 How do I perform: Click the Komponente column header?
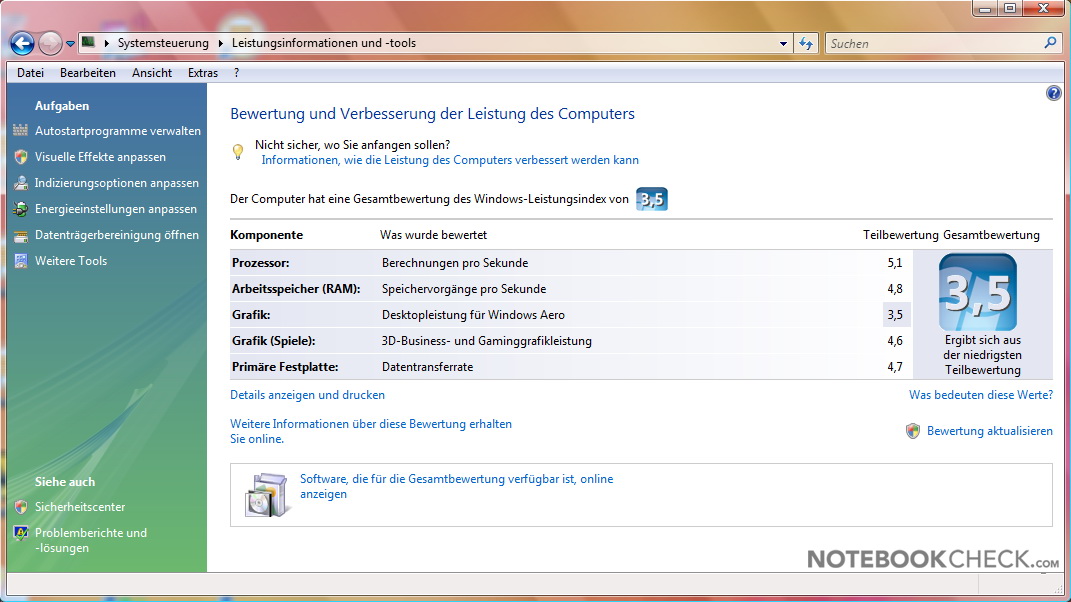[x=266, y=234]
